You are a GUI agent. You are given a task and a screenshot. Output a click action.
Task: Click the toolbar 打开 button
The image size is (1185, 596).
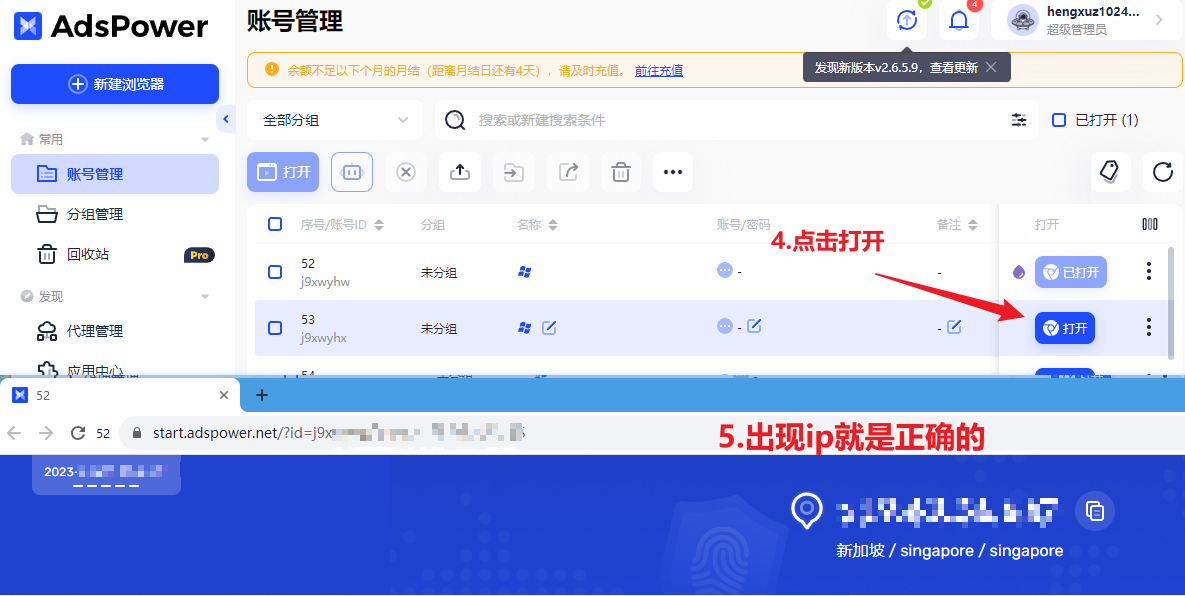click(x=283, y=172)
